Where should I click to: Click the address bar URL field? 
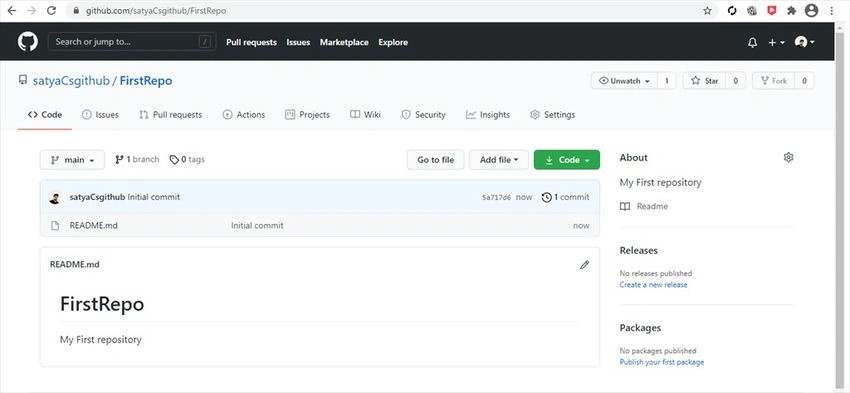390,10
